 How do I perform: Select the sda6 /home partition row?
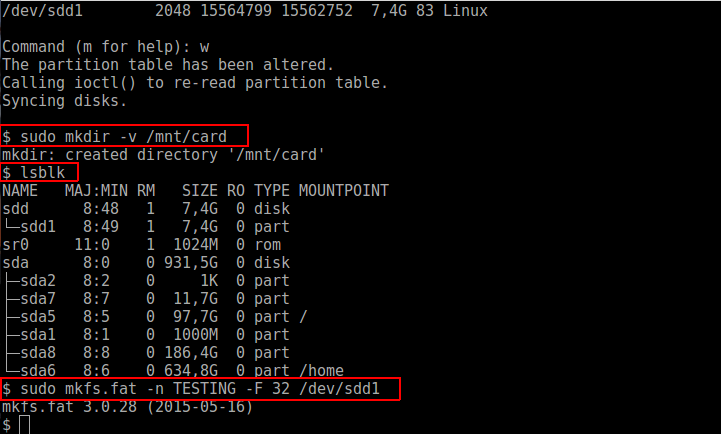[x=150, y=370]
